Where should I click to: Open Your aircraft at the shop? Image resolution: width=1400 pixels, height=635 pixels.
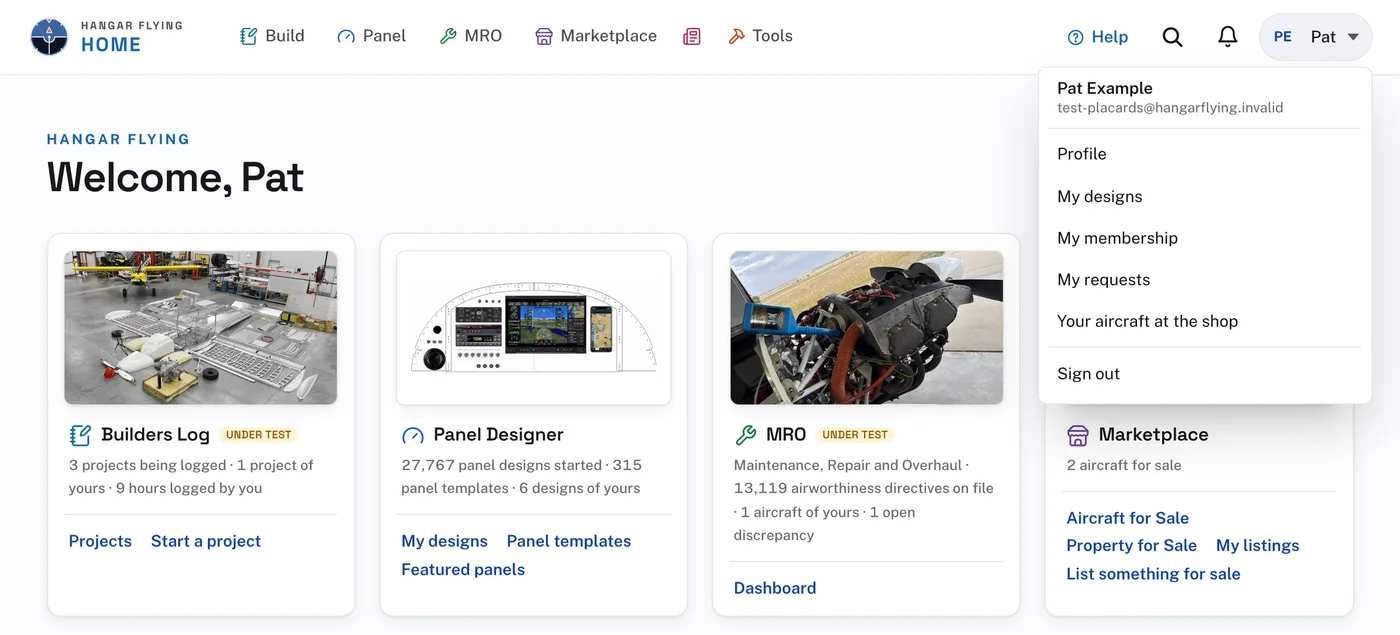(1205, 321)
